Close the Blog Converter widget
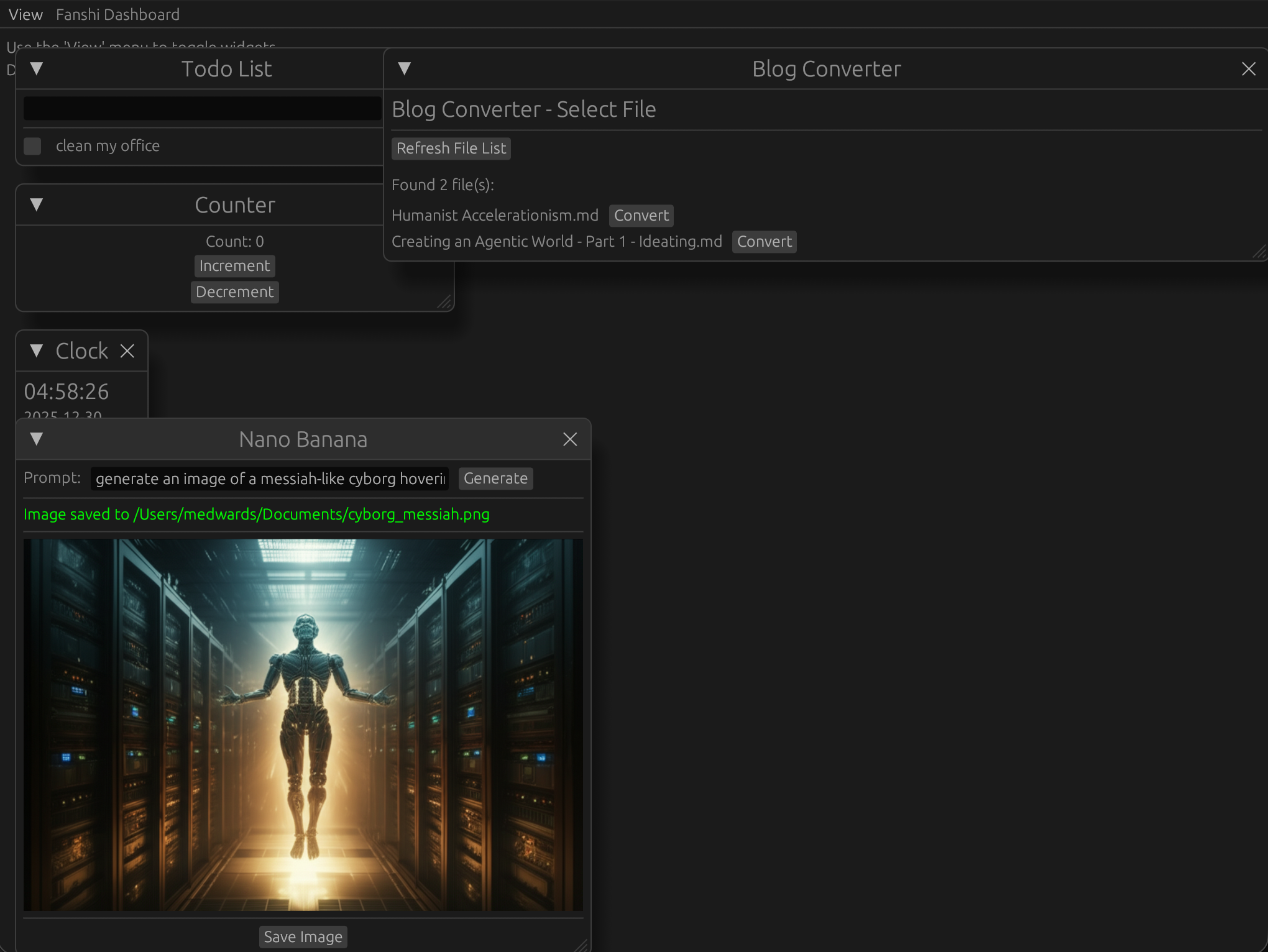The width and height of the screenshot is (1268, 952). click(x=1248, y=69)
